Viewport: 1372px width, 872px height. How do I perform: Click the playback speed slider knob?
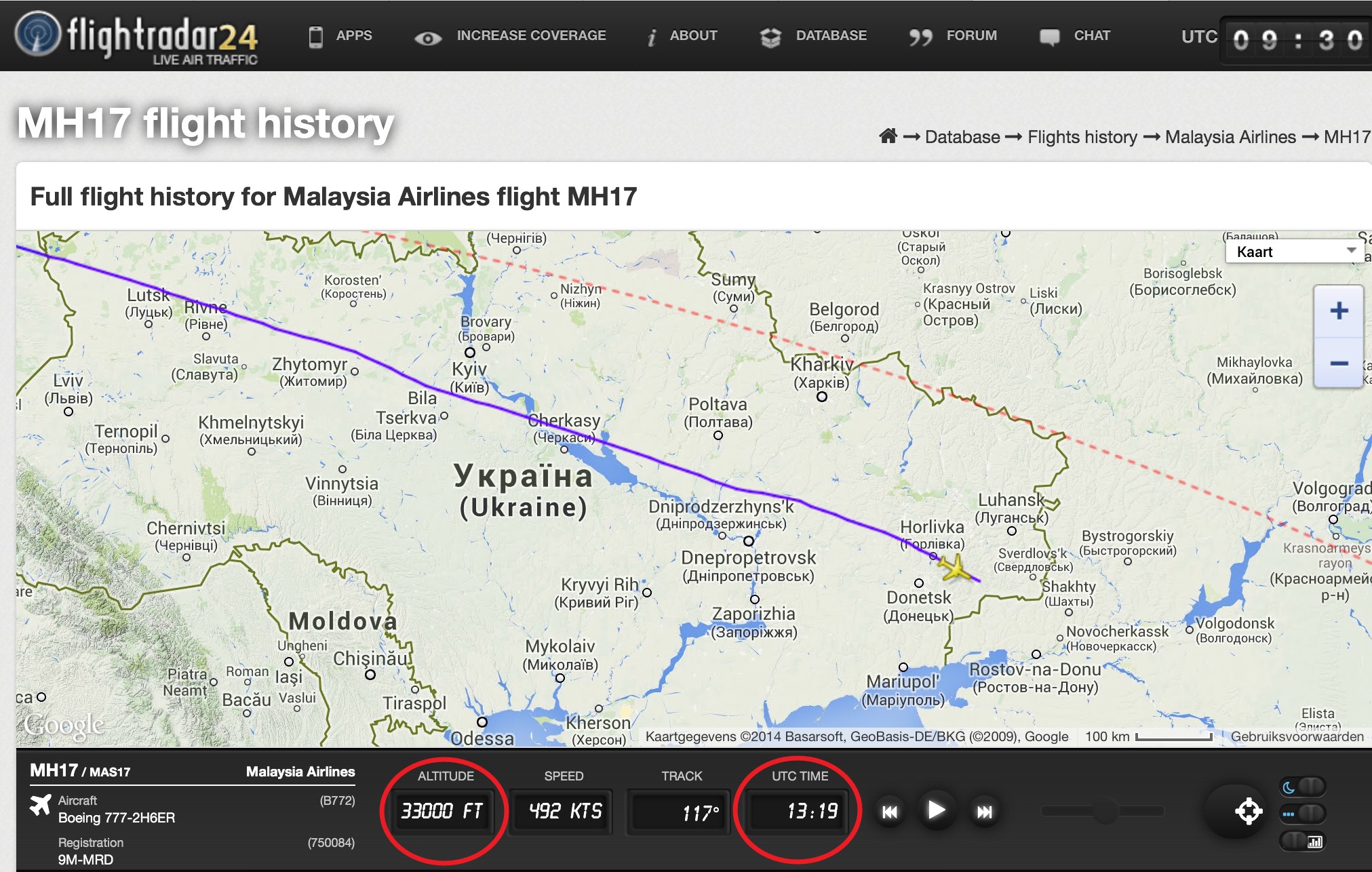[x=1105, y=811]
